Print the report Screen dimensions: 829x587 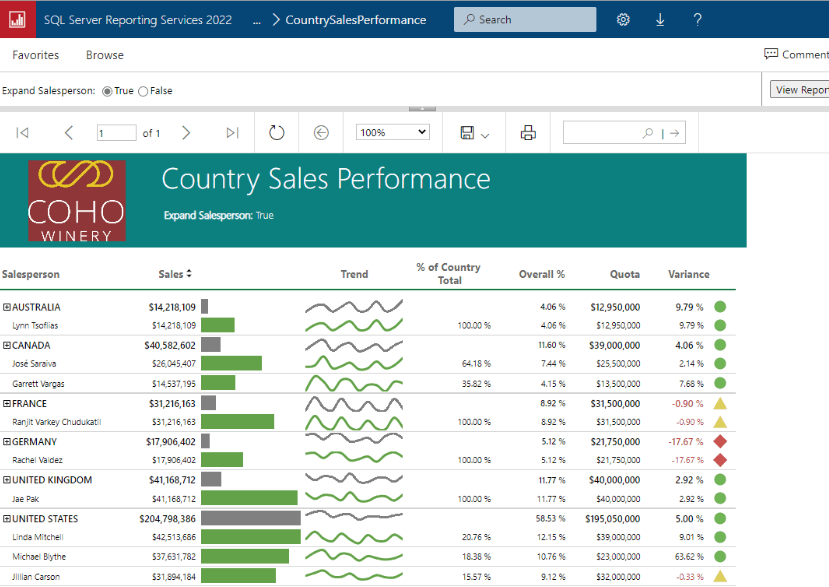(x=528, y=133)
